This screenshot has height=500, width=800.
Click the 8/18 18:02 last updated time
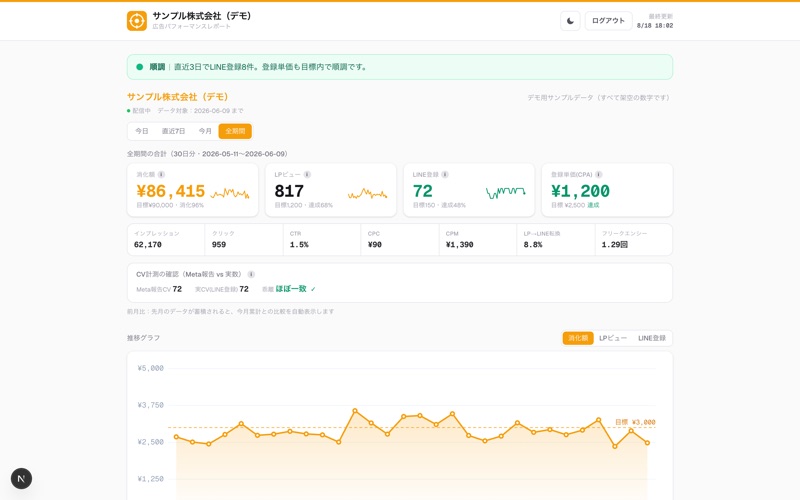tap(655, 26)
